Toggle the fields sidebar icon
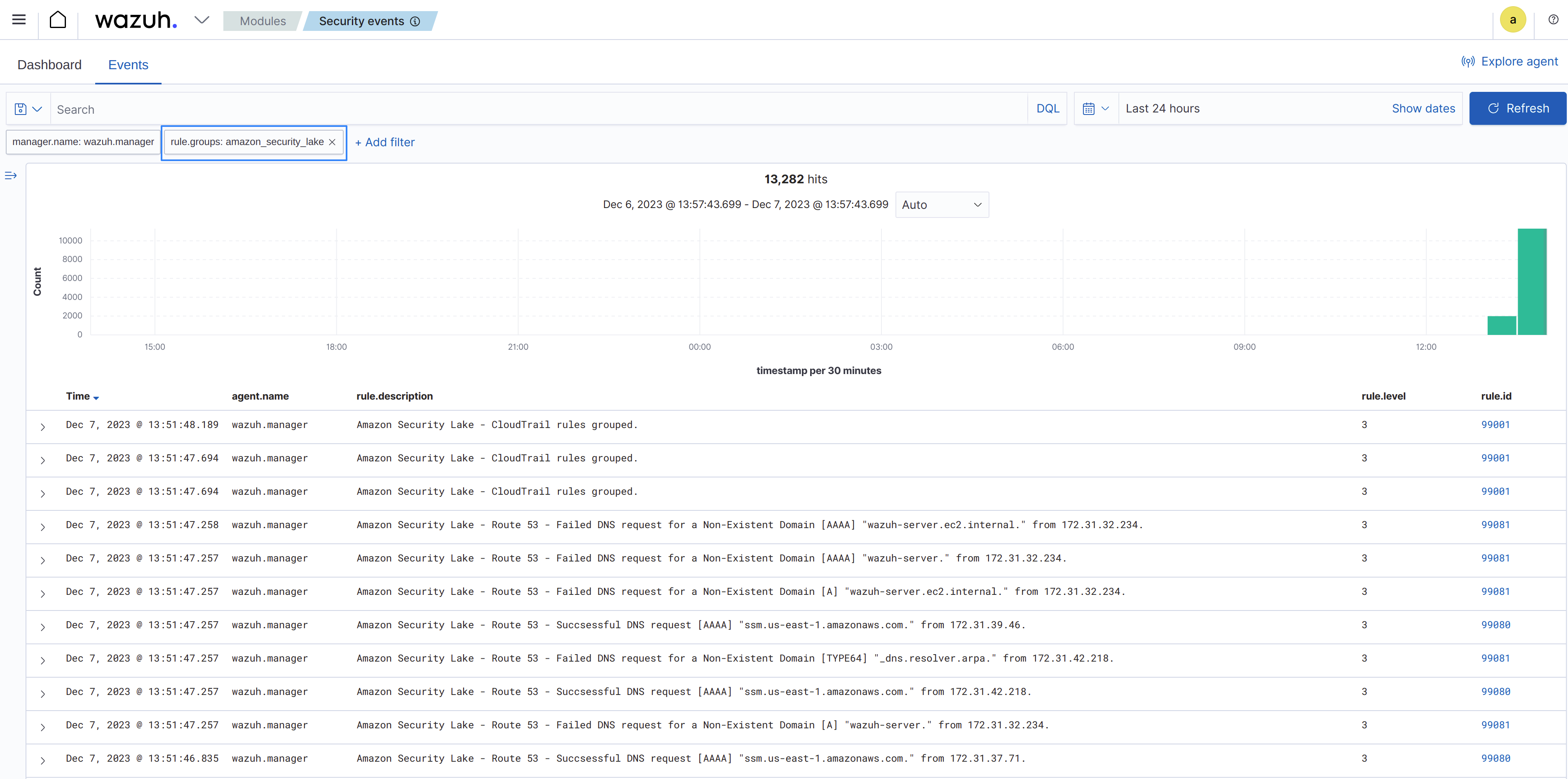The width and height of the screenshot is (1568, 779). pos(11,176)
